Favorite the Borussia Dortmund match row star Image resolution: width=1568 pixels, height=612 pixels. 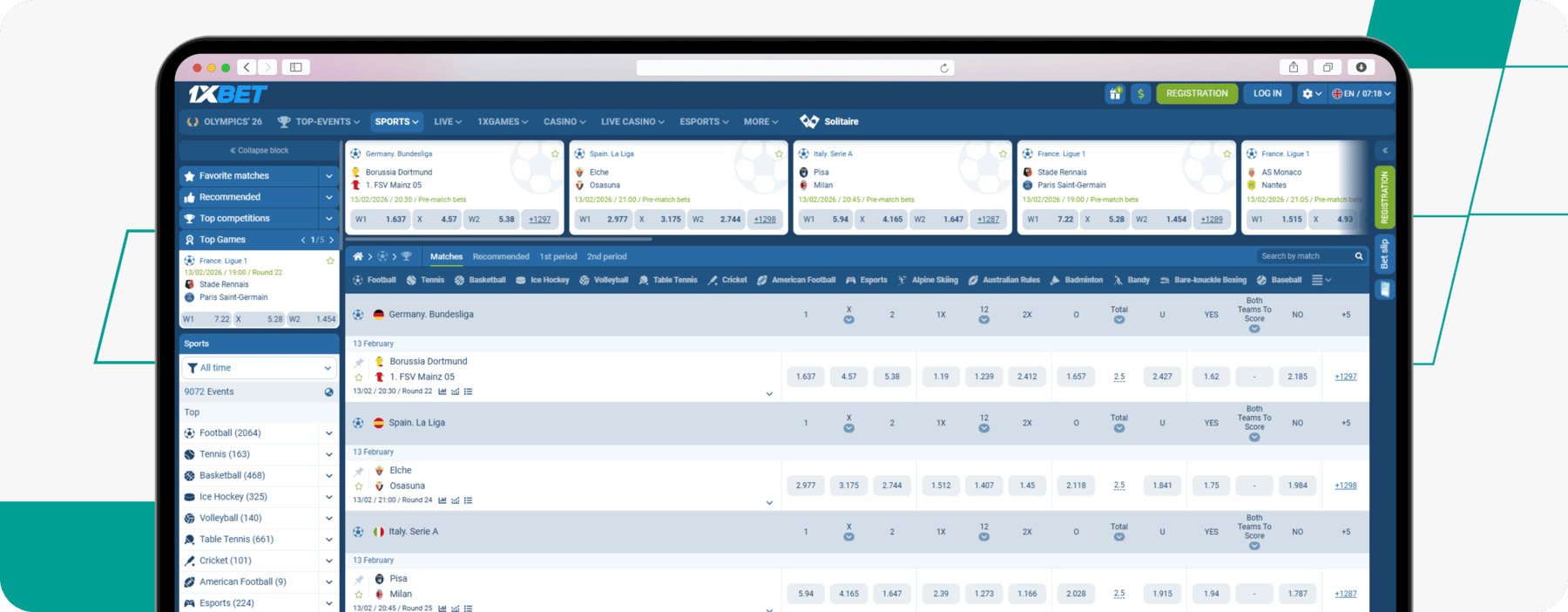[x=359, y=377]
